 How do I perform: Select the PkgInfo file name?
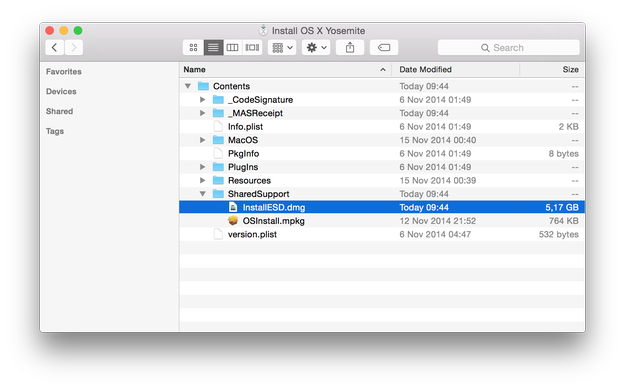[x=244, y=154]
